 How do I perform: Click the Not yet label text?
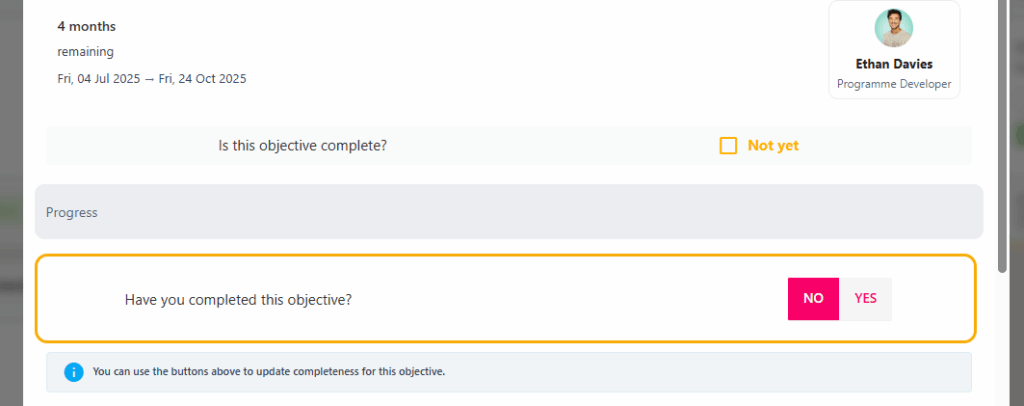pos(773,146)
